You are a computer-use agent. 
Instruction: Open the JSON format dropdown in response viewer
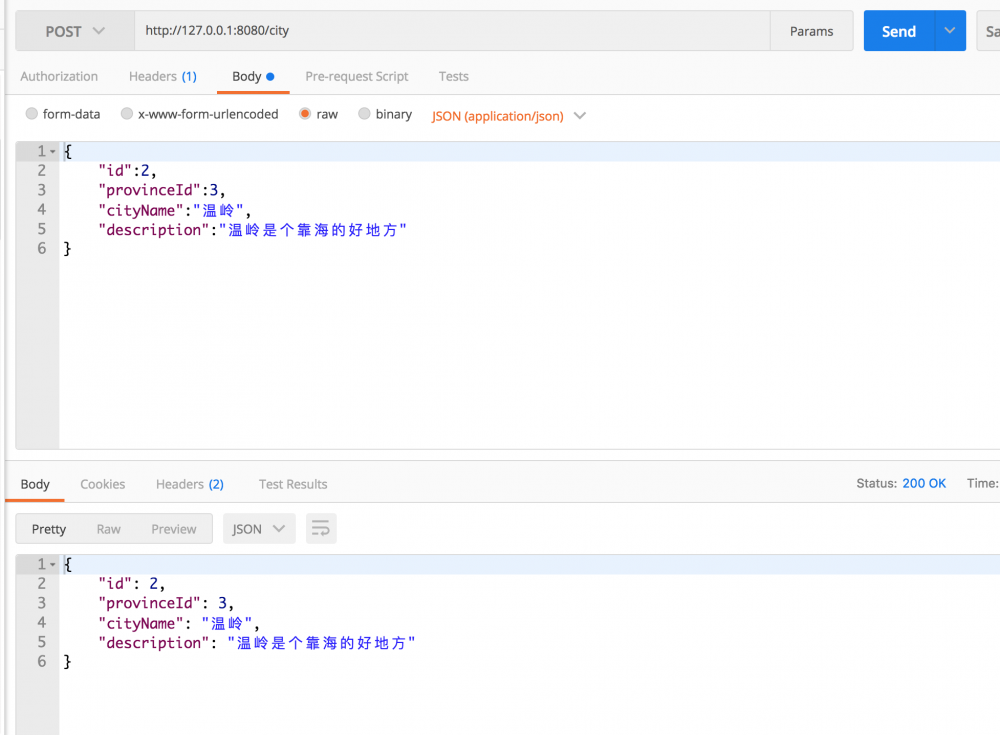(258, 528)
